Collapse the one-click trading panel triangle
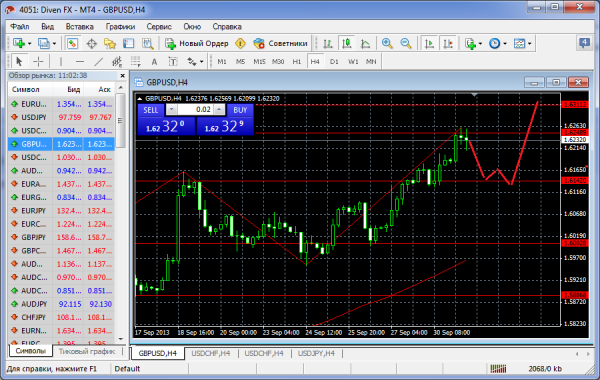600x380 pixels. tap(140, 99)
